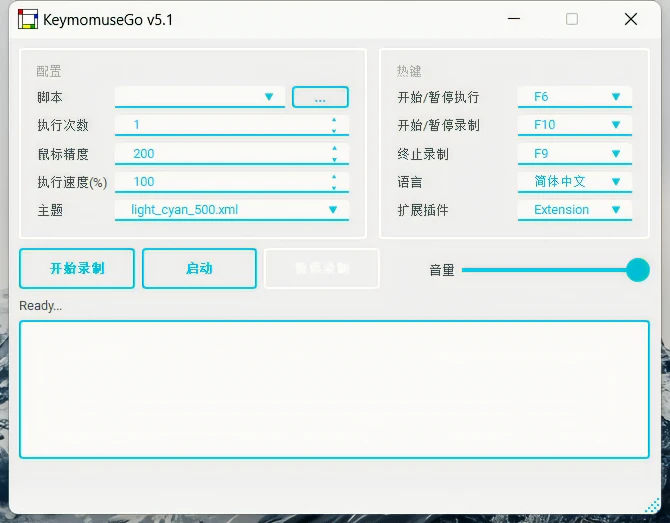
Task: Click the 热键 group title
Action: (x=409, y=71)
